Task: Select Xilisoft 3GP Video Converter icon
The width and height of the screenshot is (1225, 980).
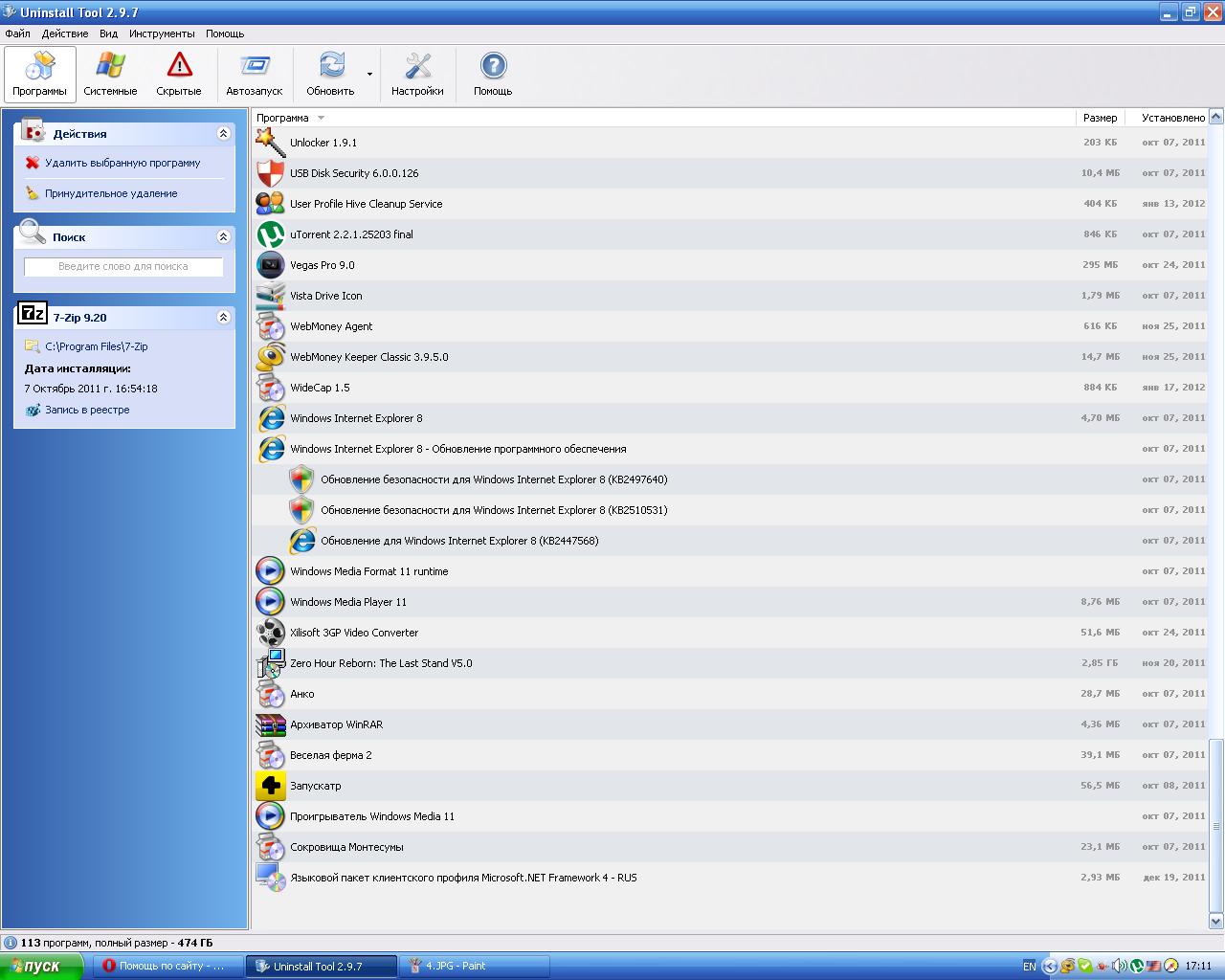Action: [x=271, y=633]
